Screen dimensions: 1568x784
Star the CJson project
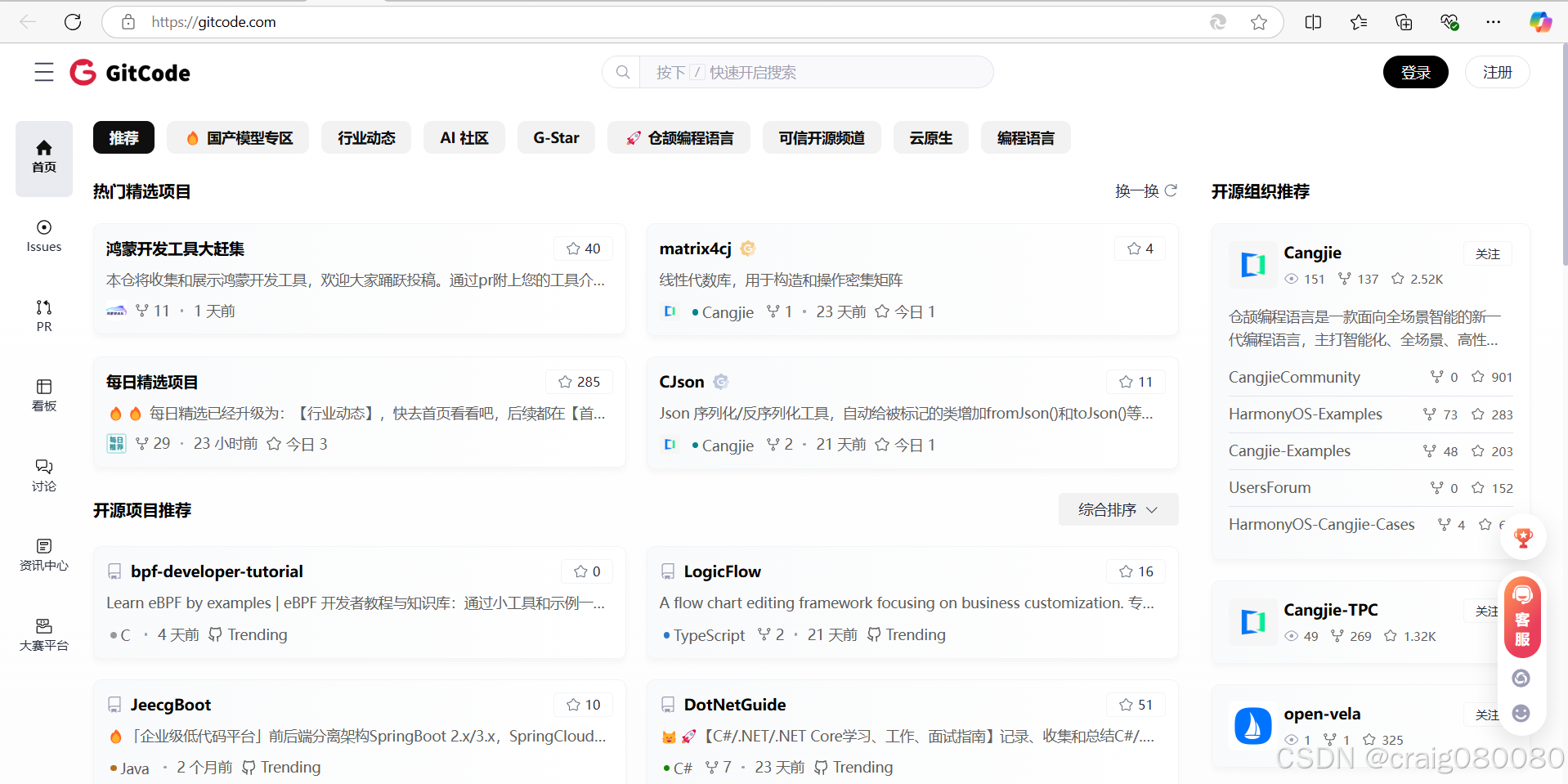[1136, 382]
